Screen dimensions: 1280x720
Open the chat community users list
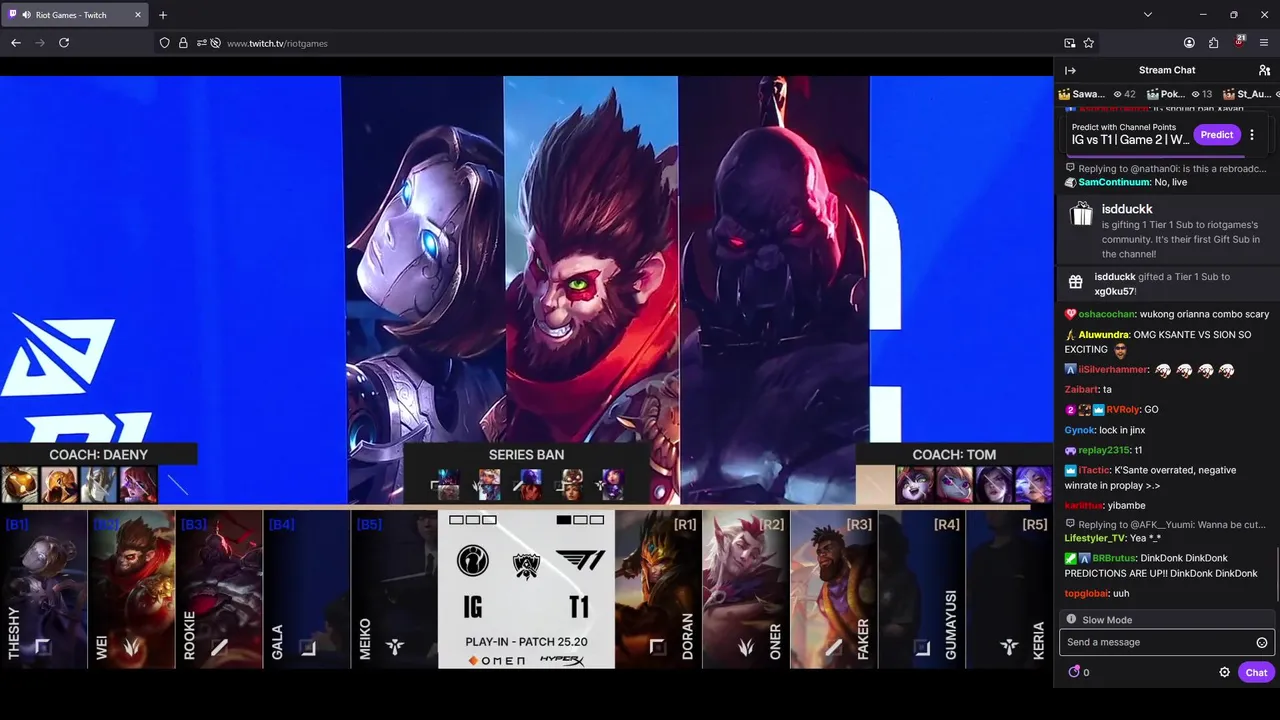click(x=1264, y=70)
